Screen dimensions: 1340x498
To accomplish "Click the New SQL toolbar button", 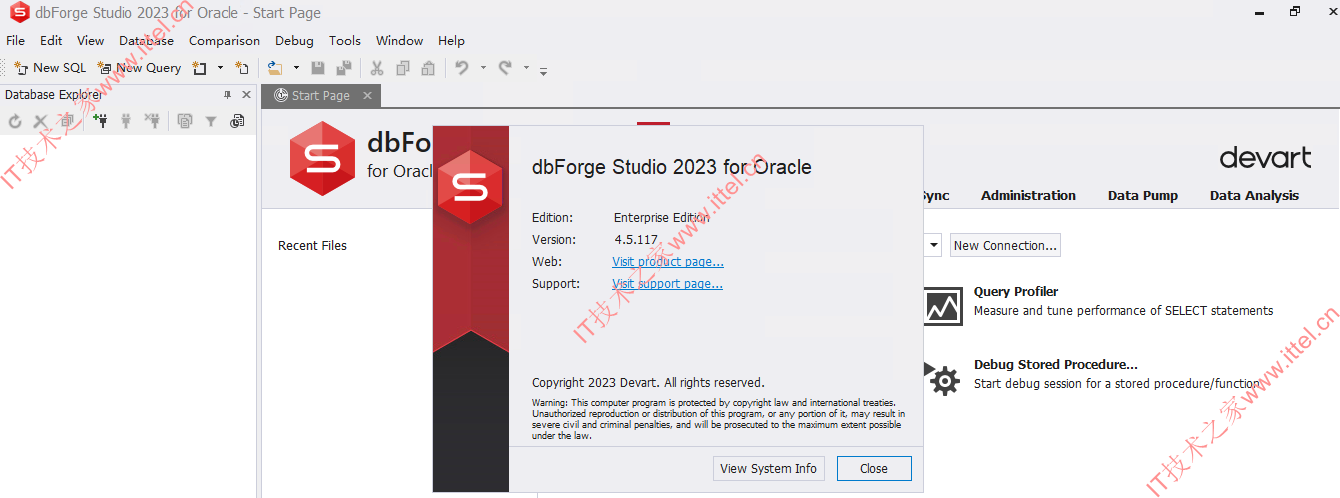I will tap(50, 68).
